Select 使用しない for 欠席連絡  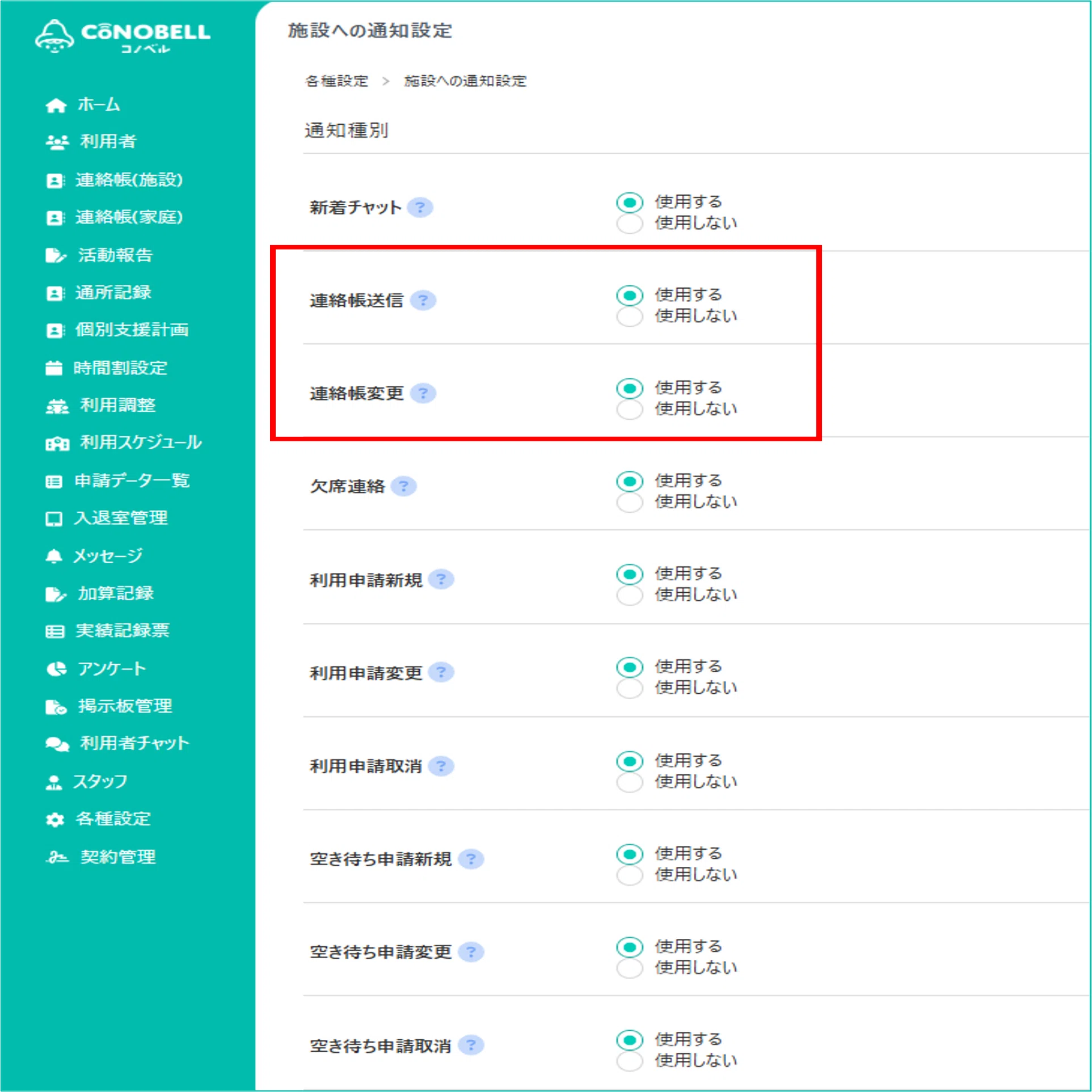pyautogui.click(x=630, y=502)
